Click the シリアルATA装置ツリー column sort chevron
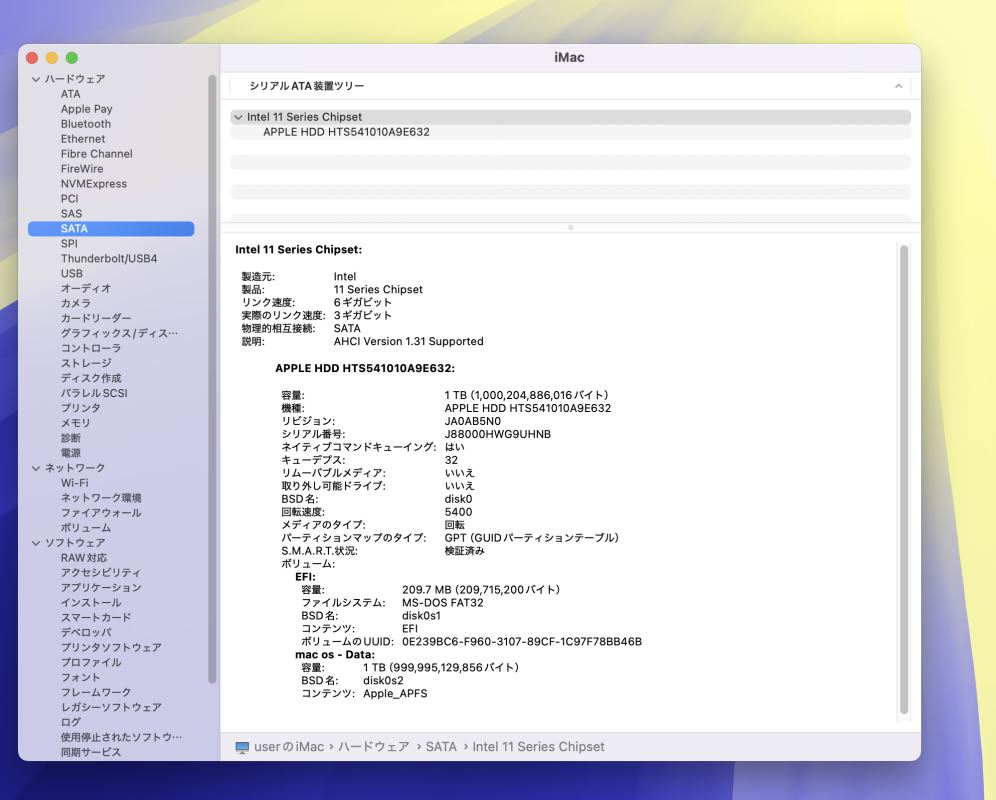 click(898, 87)
